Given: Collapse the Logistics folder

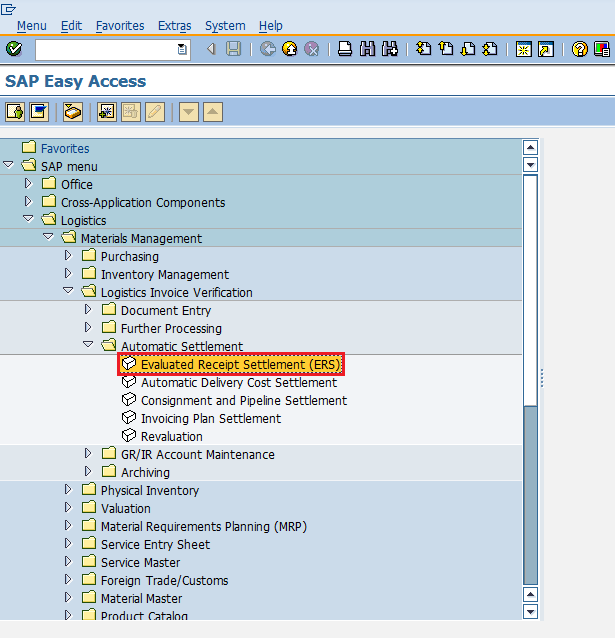Looking at the screenshot, I should pos(28,219).
